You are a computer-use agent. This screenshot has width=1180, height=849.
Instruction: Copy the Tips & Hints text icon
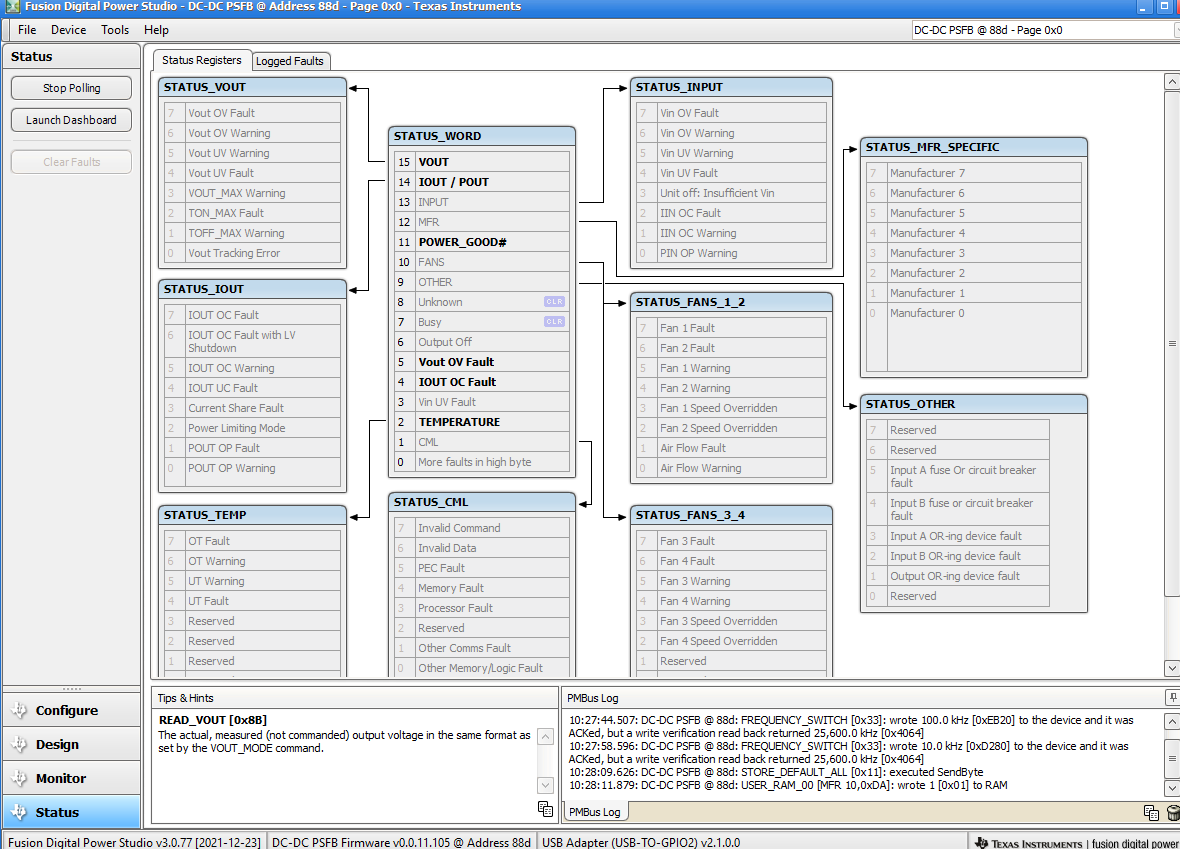(x=546, y=809)
